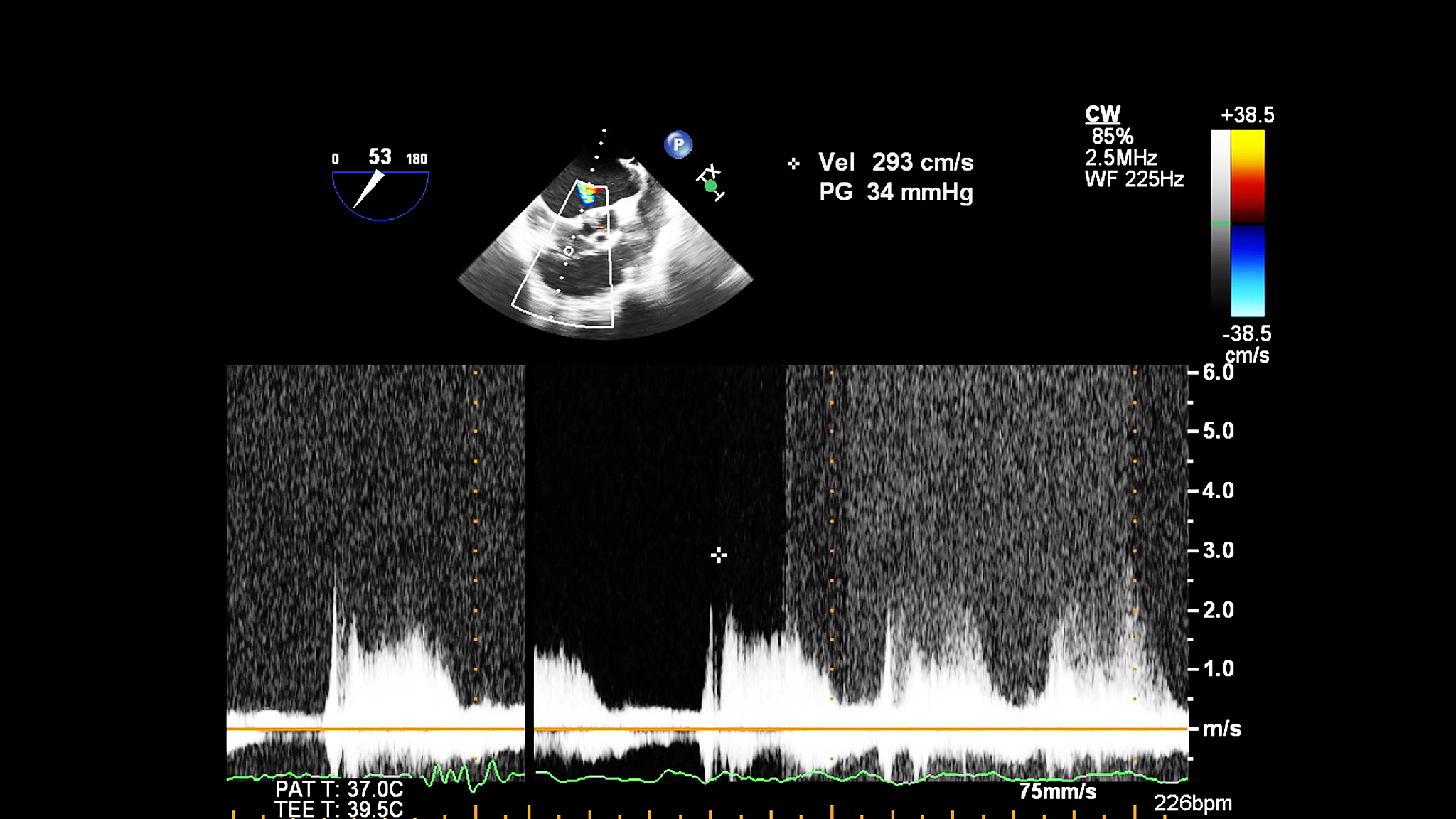Click the PG 34 mmHg measurement result
The height and width of the screenshot is (819, 1456).
coord(896,192)
